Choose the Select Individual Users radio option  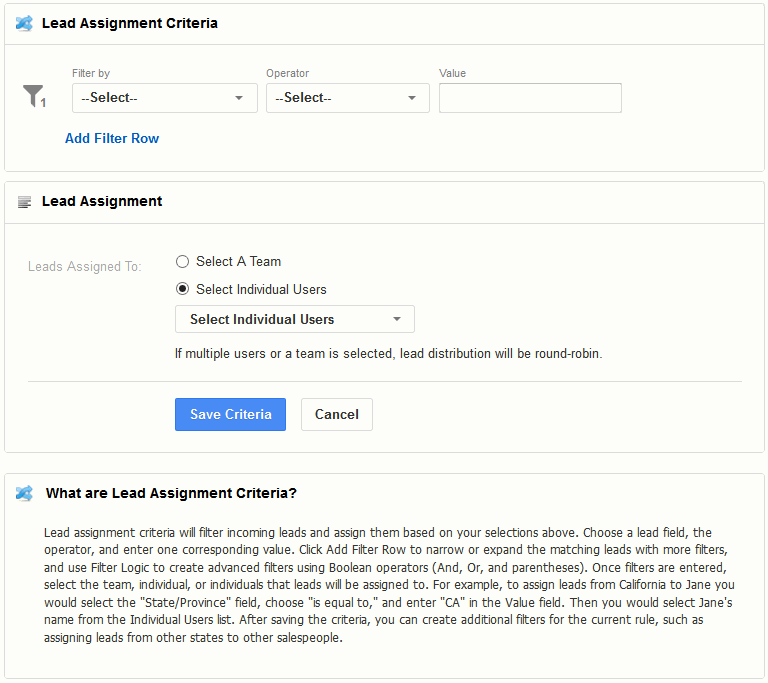pyautogui.click(x=182, y=289)
